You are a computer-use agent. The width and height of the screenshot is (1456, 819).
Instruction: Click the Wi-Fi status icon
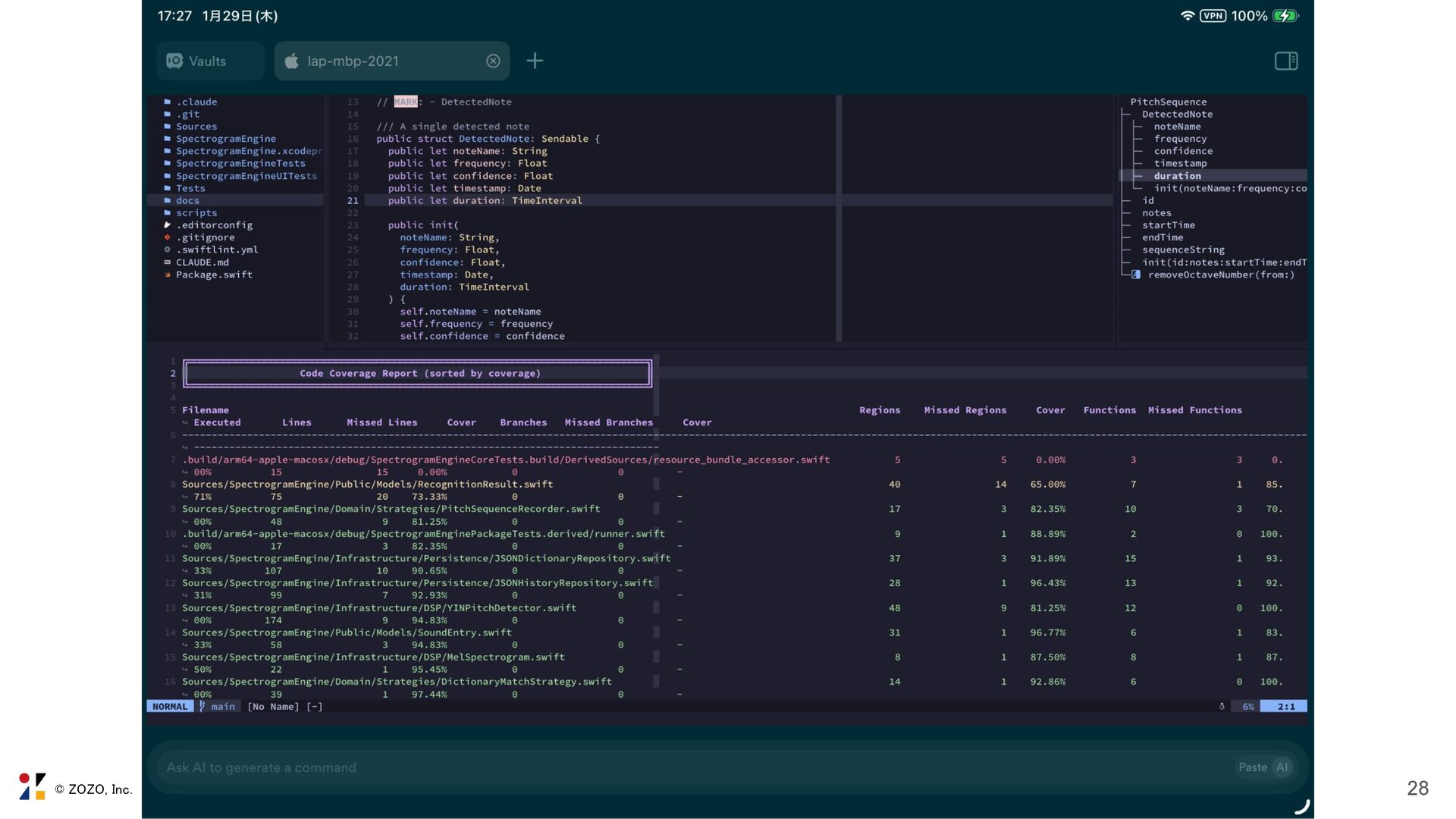click(1187, 16)
